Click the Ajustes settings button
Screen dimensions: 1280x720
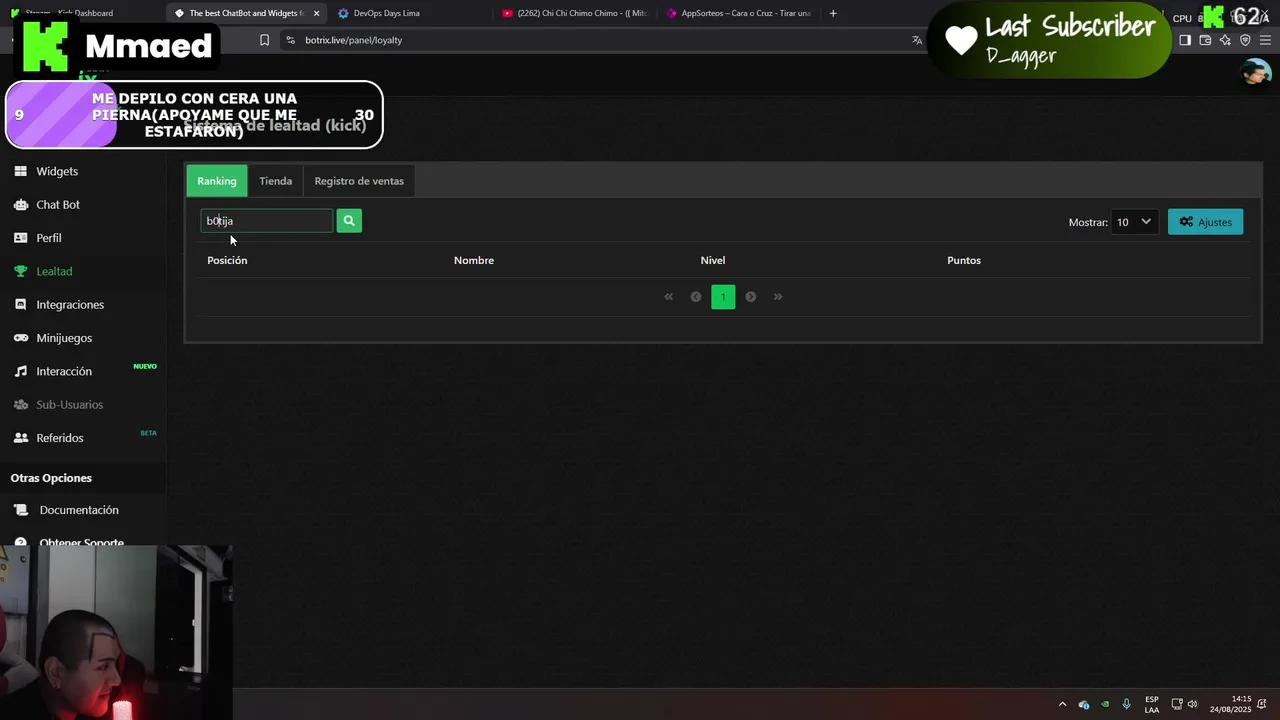pyautogui.click(x=1205, y=222)
